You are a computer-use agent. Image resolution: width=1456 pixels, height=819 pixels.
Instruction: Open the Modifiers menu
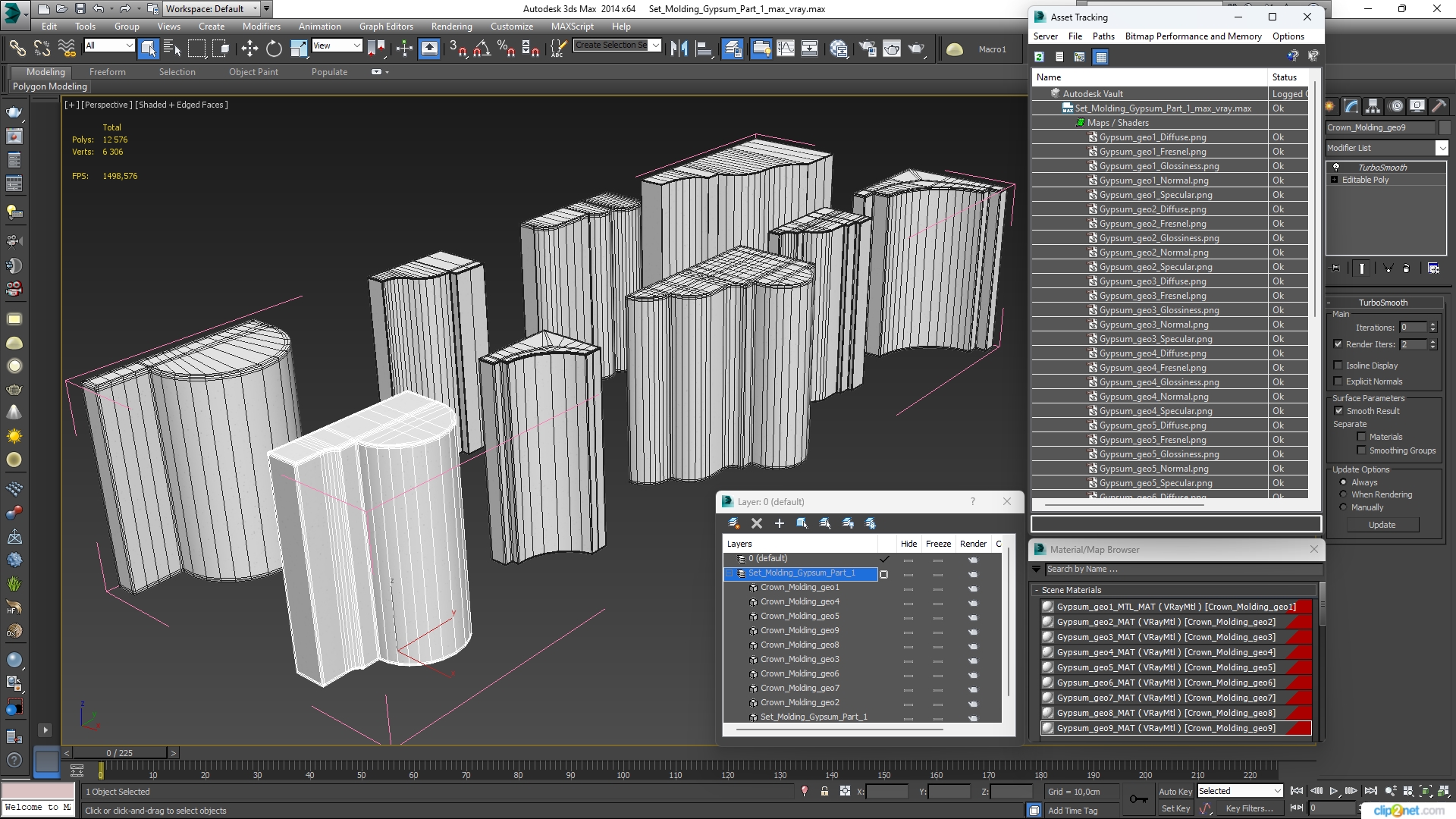[x=262, y=26]
